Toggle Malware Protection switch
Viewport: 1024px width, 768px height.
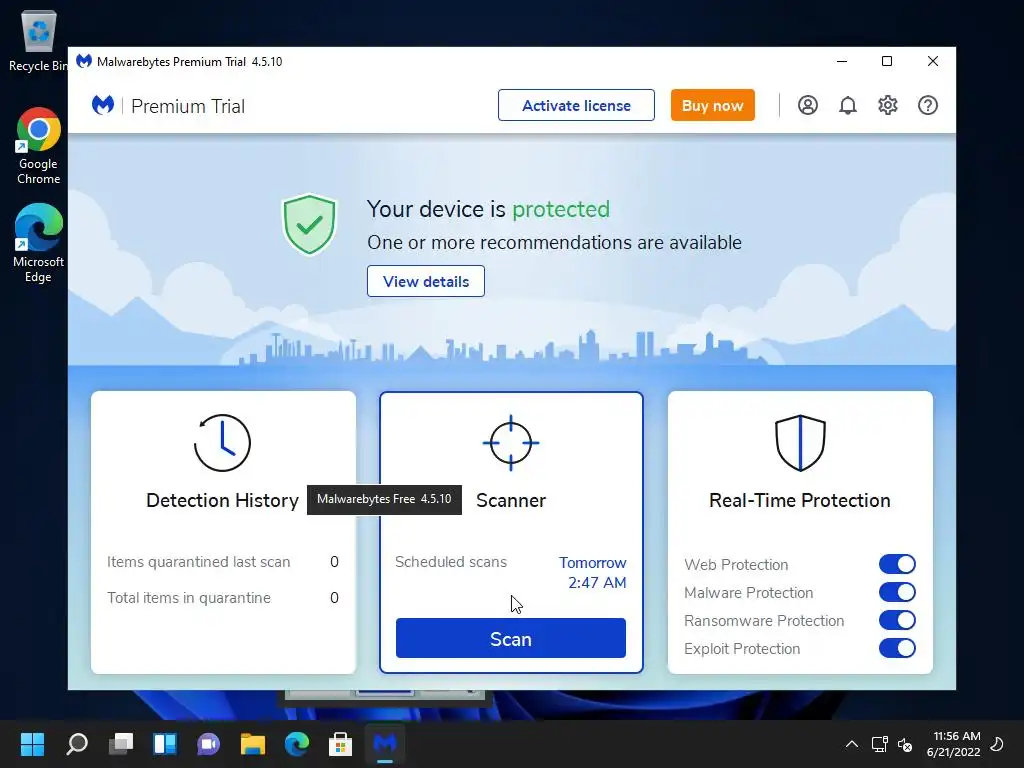click(897, 592)
